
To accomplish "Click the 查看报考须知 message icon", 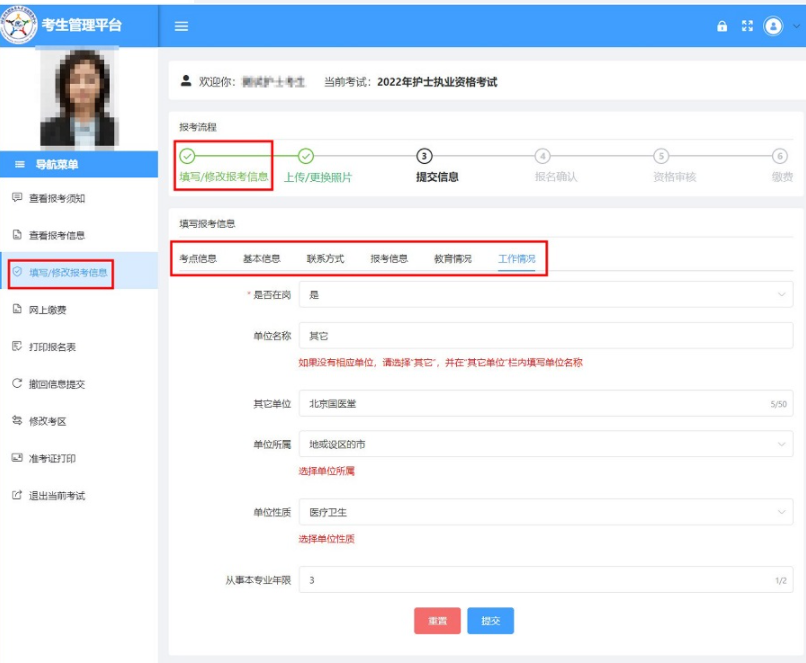I will tap(17, 197).
